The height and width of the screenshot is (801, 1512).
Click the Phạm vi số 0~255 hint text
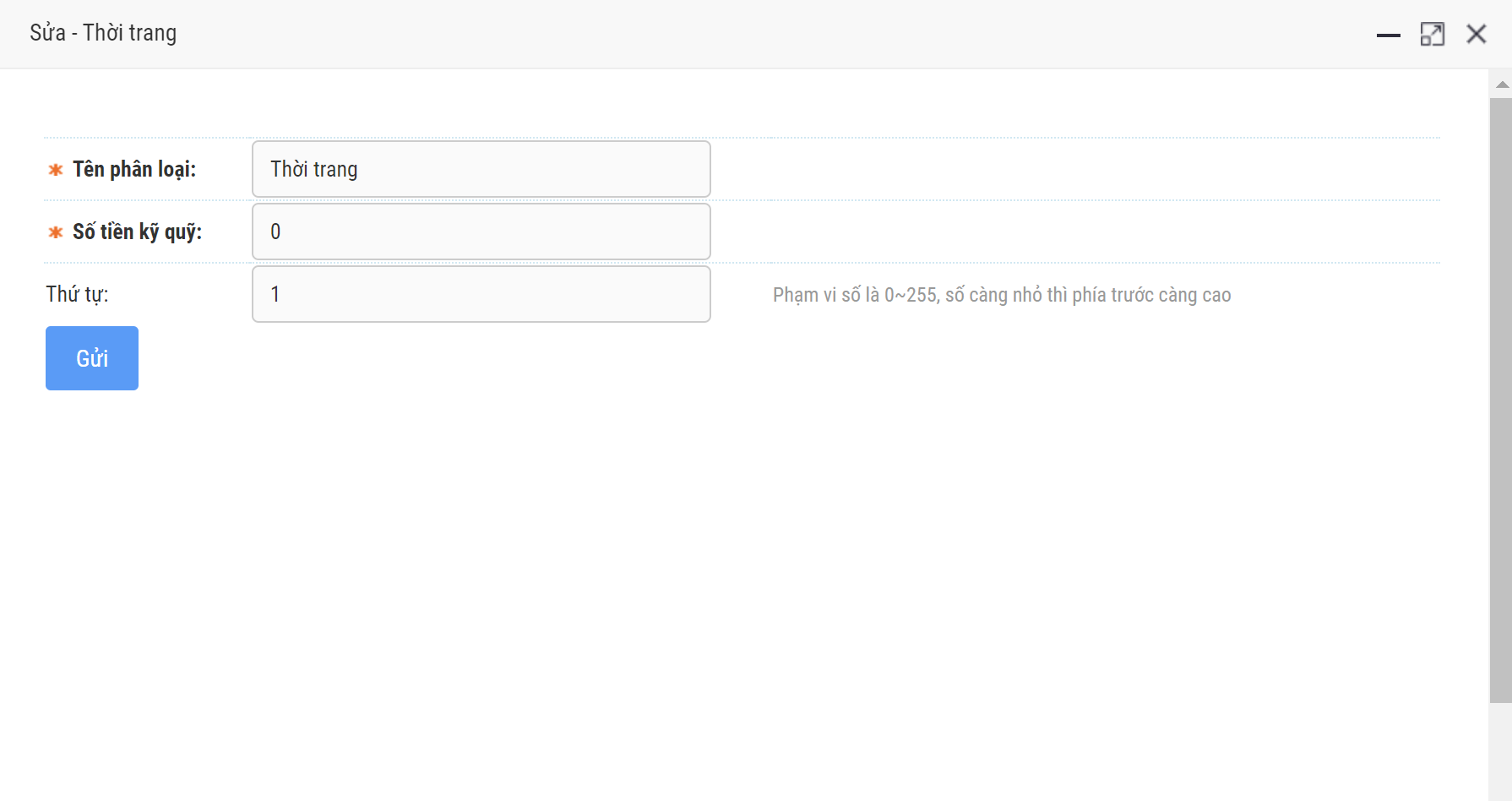pos(1001,295)
